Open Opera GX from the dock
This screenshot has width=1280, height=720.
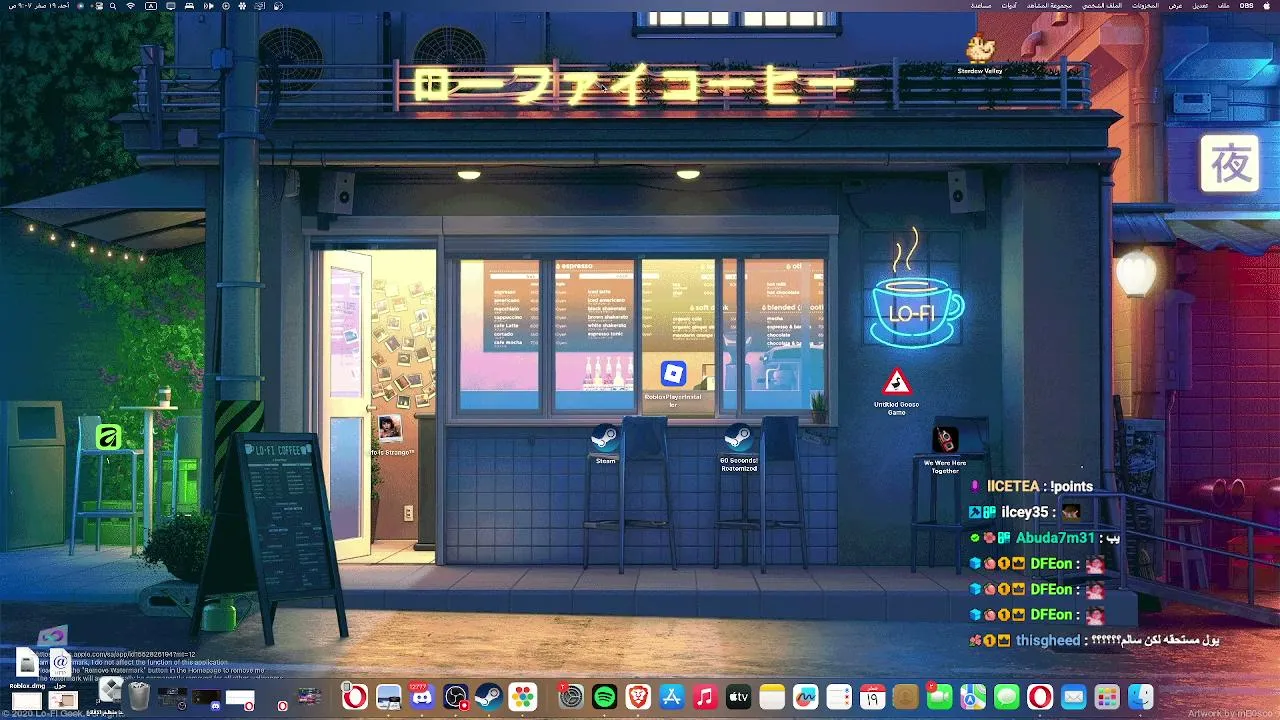click(x=355, y=697)
